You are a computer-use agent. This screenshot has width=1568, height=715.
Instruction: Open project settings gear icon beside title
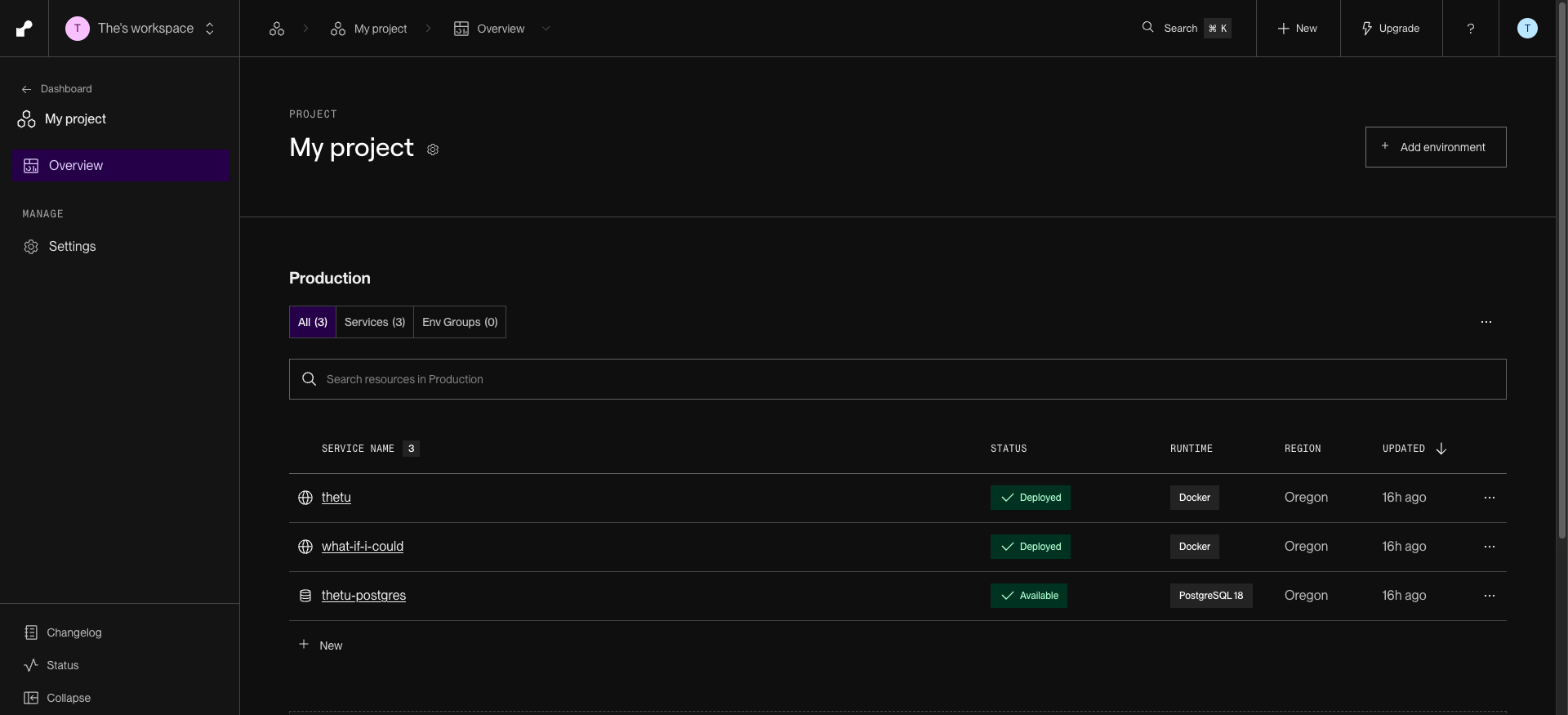(433, 150)
